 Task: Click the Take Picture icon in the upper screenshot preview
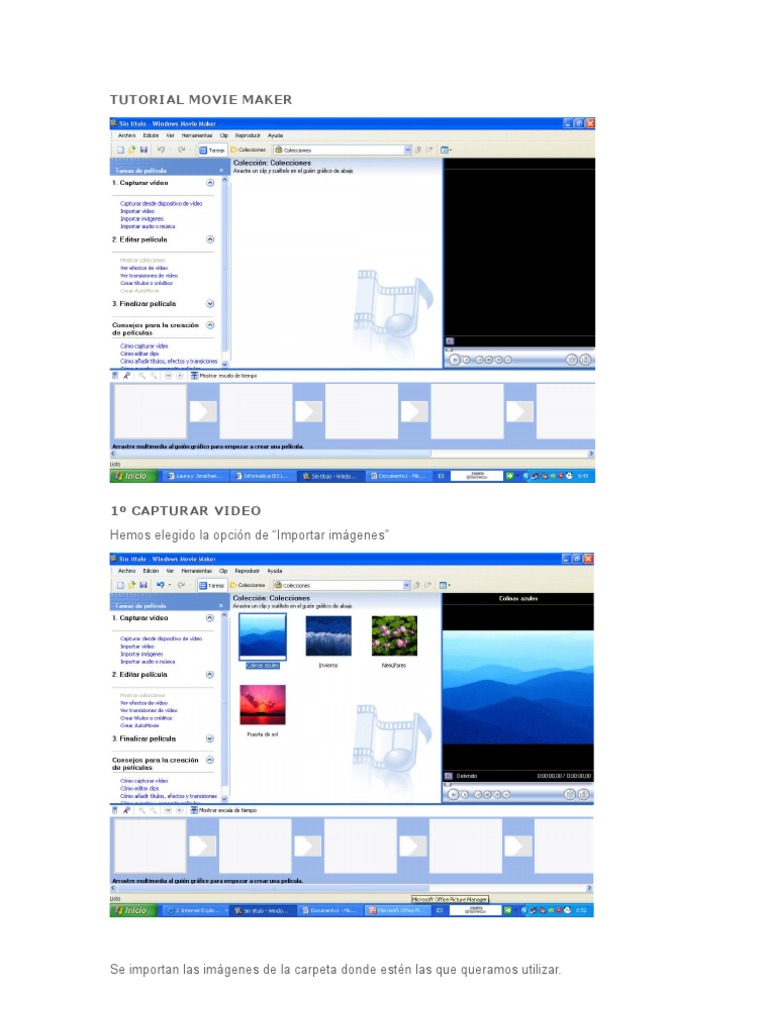[585, 360]
